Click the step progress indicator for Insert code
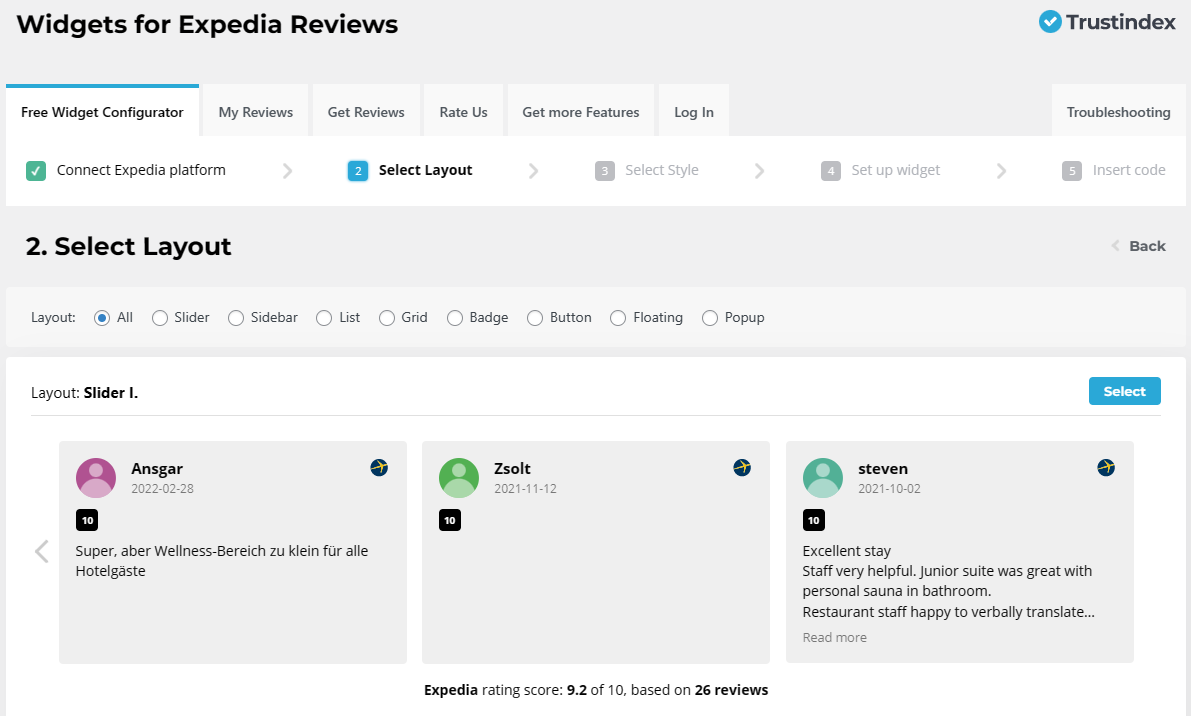 click(1071, 171)
